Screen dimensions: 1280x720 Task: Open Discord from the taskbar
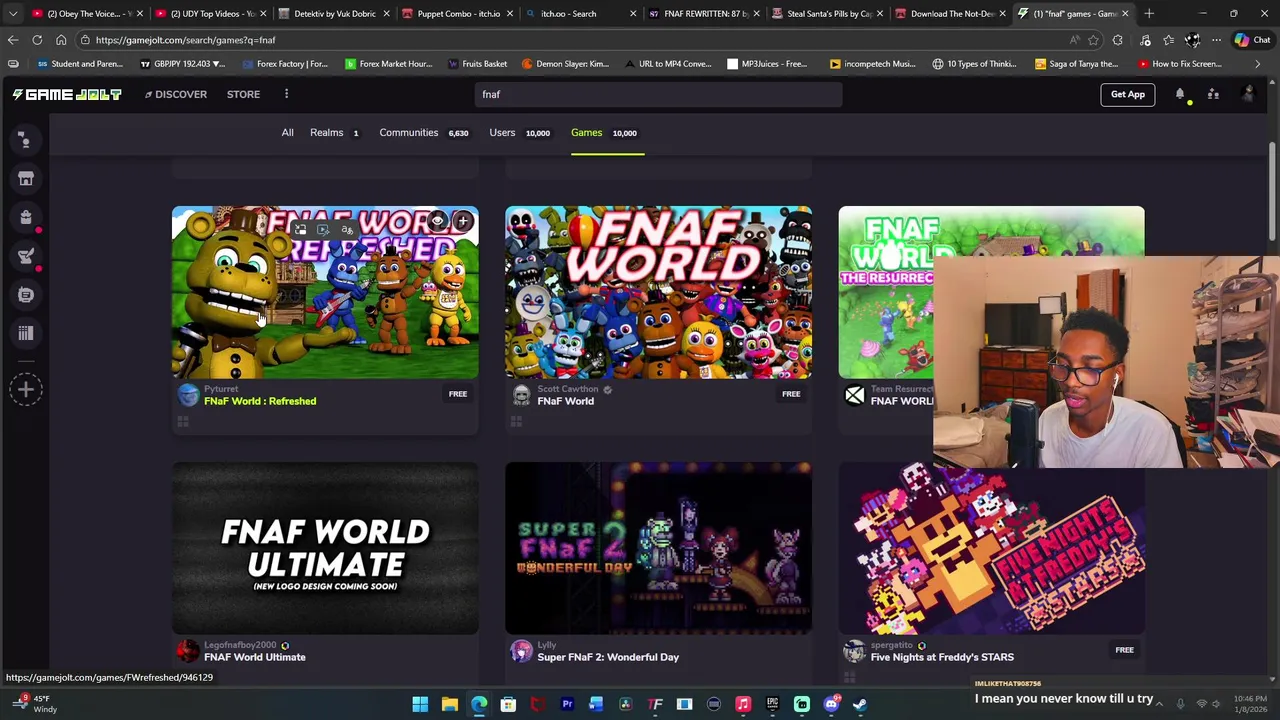pos(831,705)
